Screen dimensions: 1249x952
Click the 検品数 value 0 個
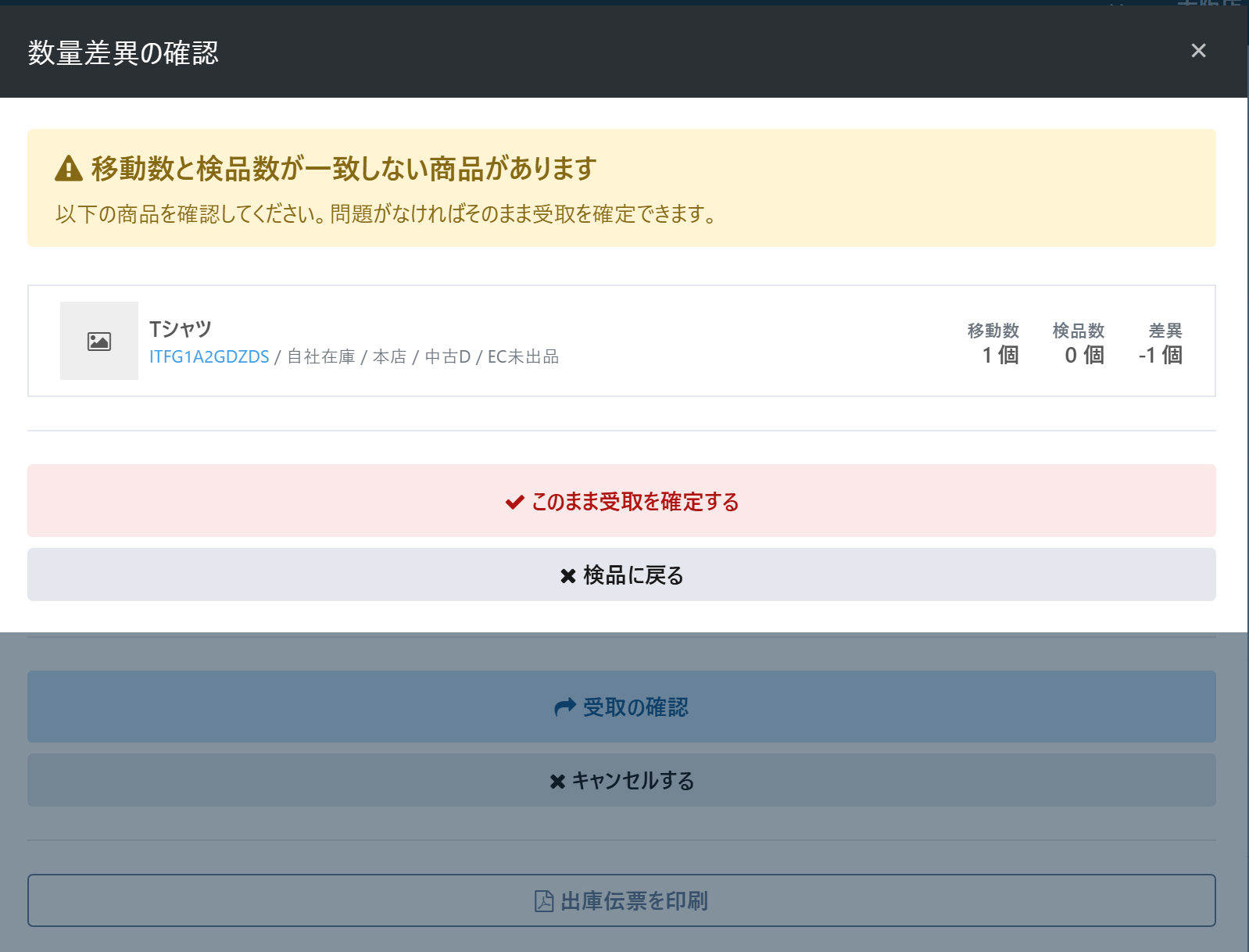click(x=1085, y=355)
